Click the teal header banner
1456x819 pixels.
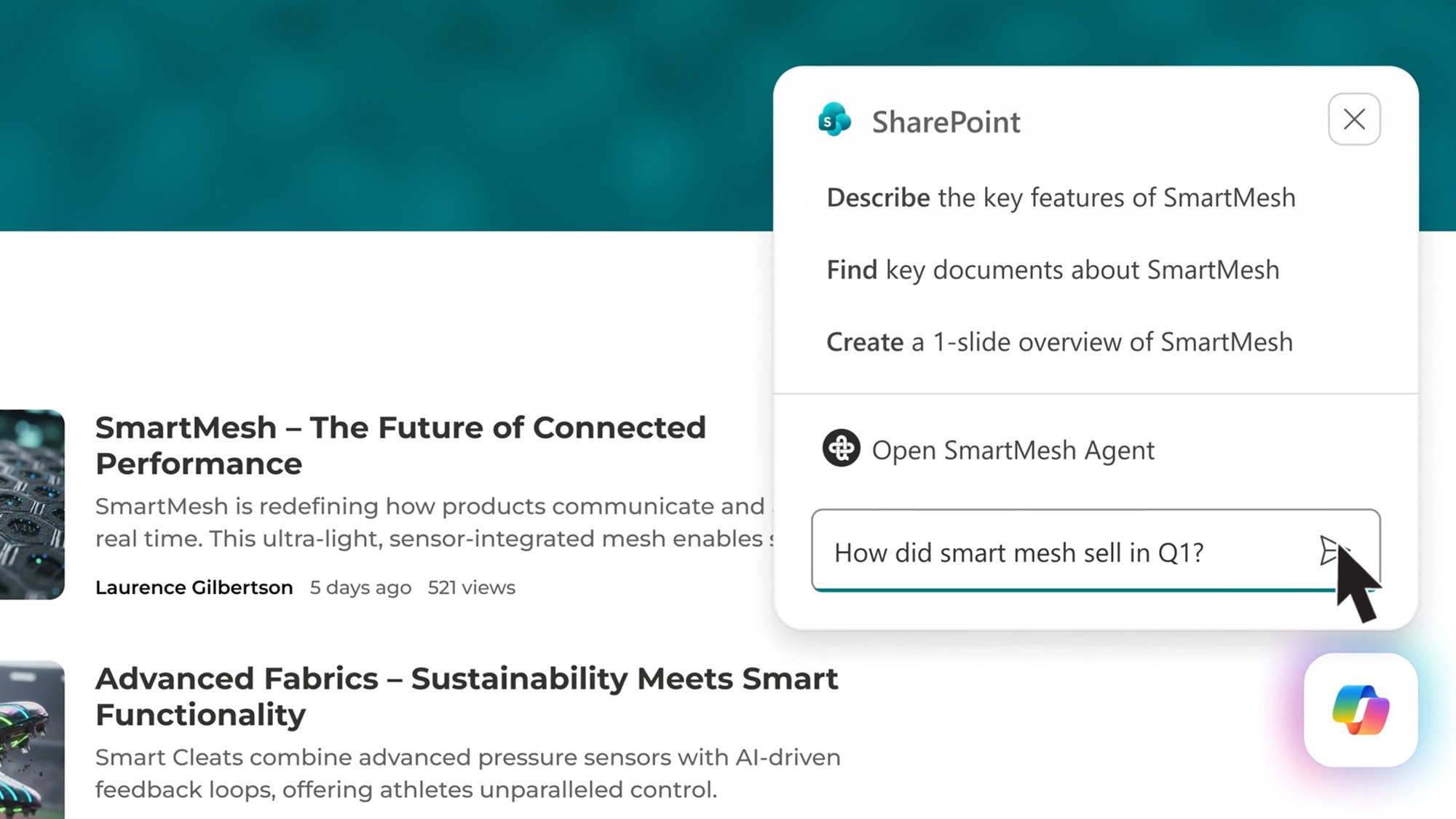tap(364, 116)
